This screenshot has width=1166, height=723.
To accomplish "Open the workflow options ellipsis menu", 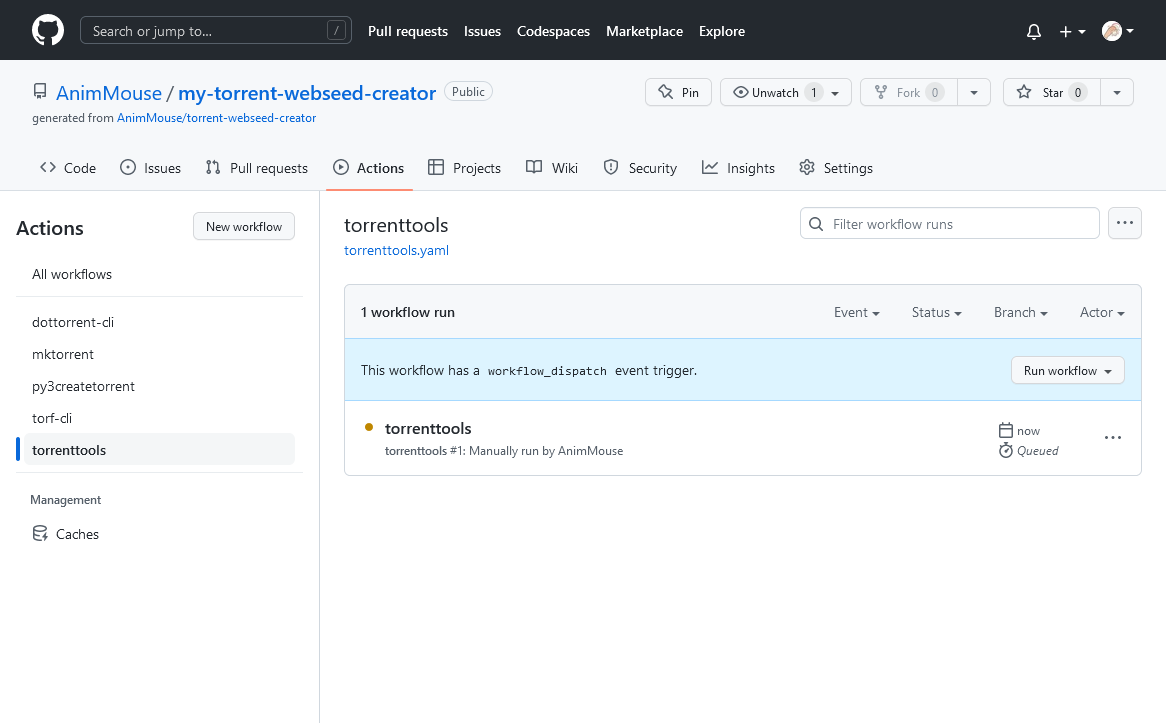I will (1124, 223).
